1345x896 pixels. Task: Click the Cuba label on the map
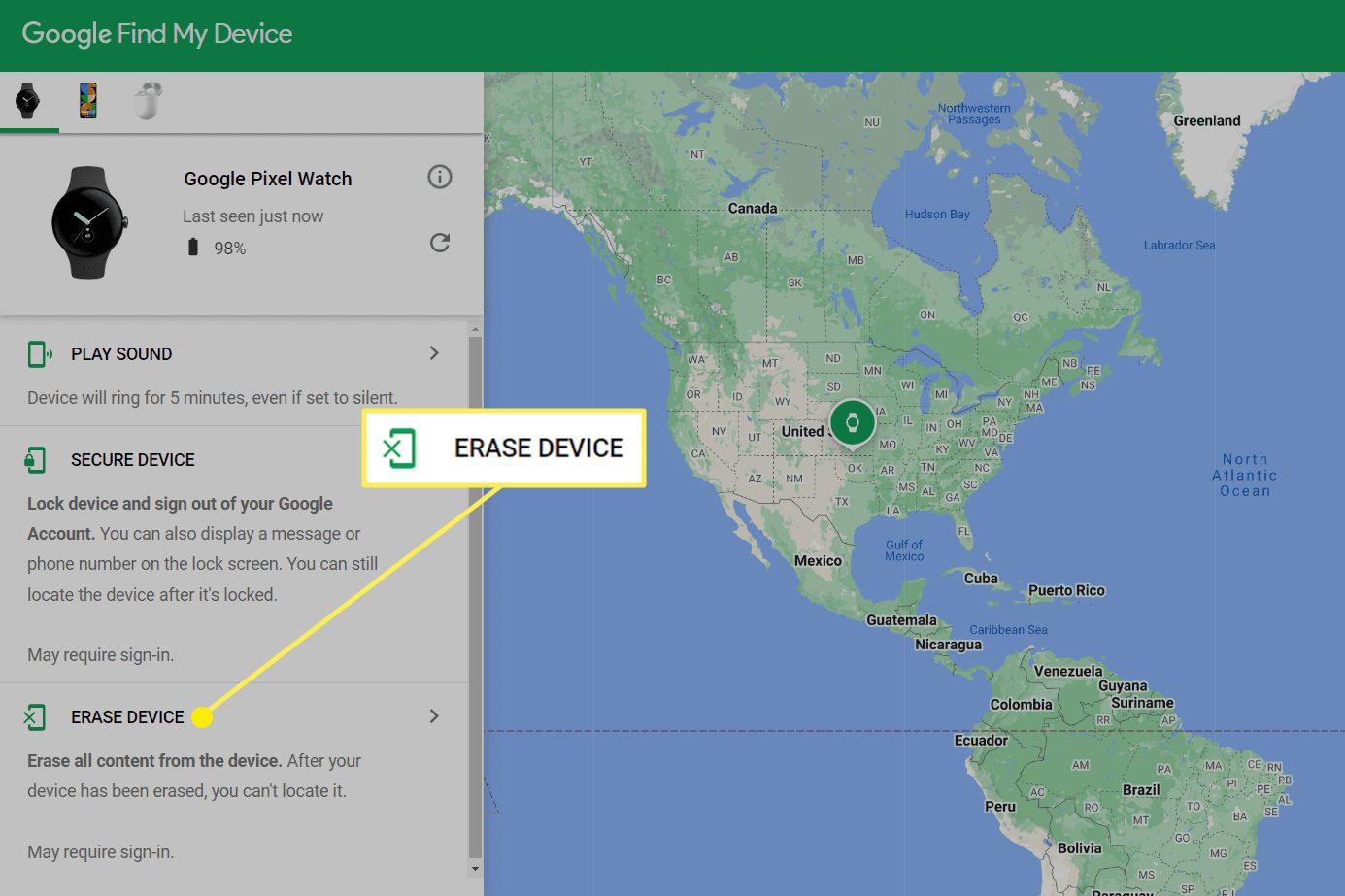tap(981, 579)
